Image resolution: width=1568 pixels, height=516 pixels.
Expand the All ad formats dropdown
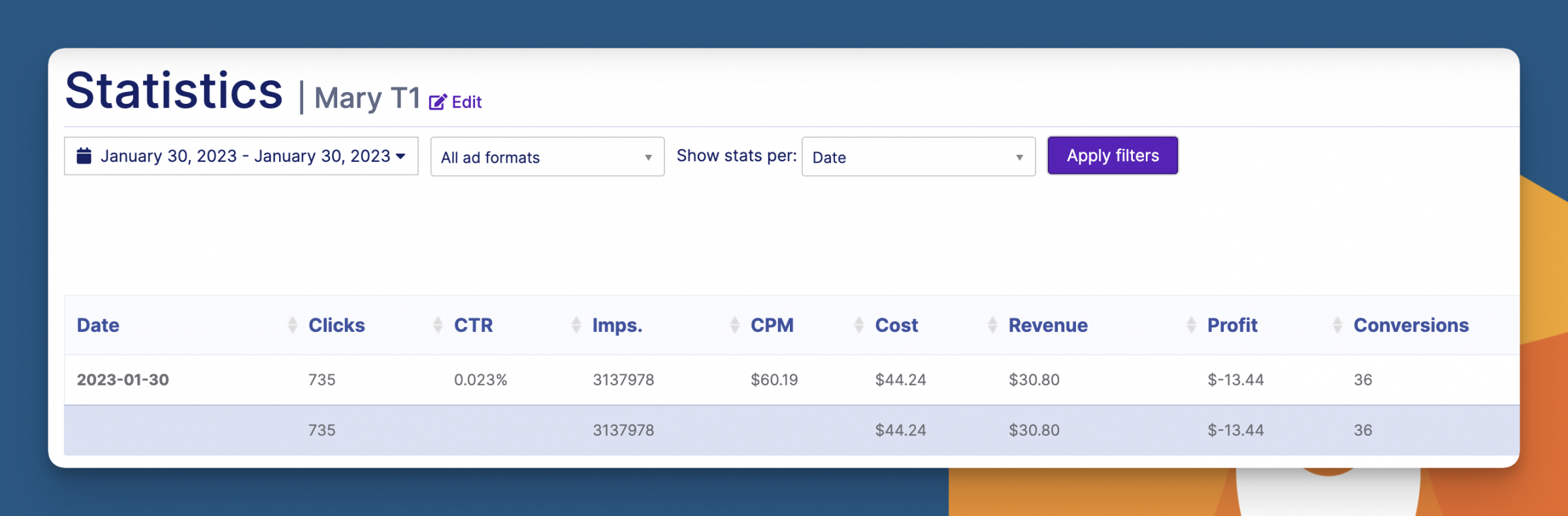click(x=547, y=157)
